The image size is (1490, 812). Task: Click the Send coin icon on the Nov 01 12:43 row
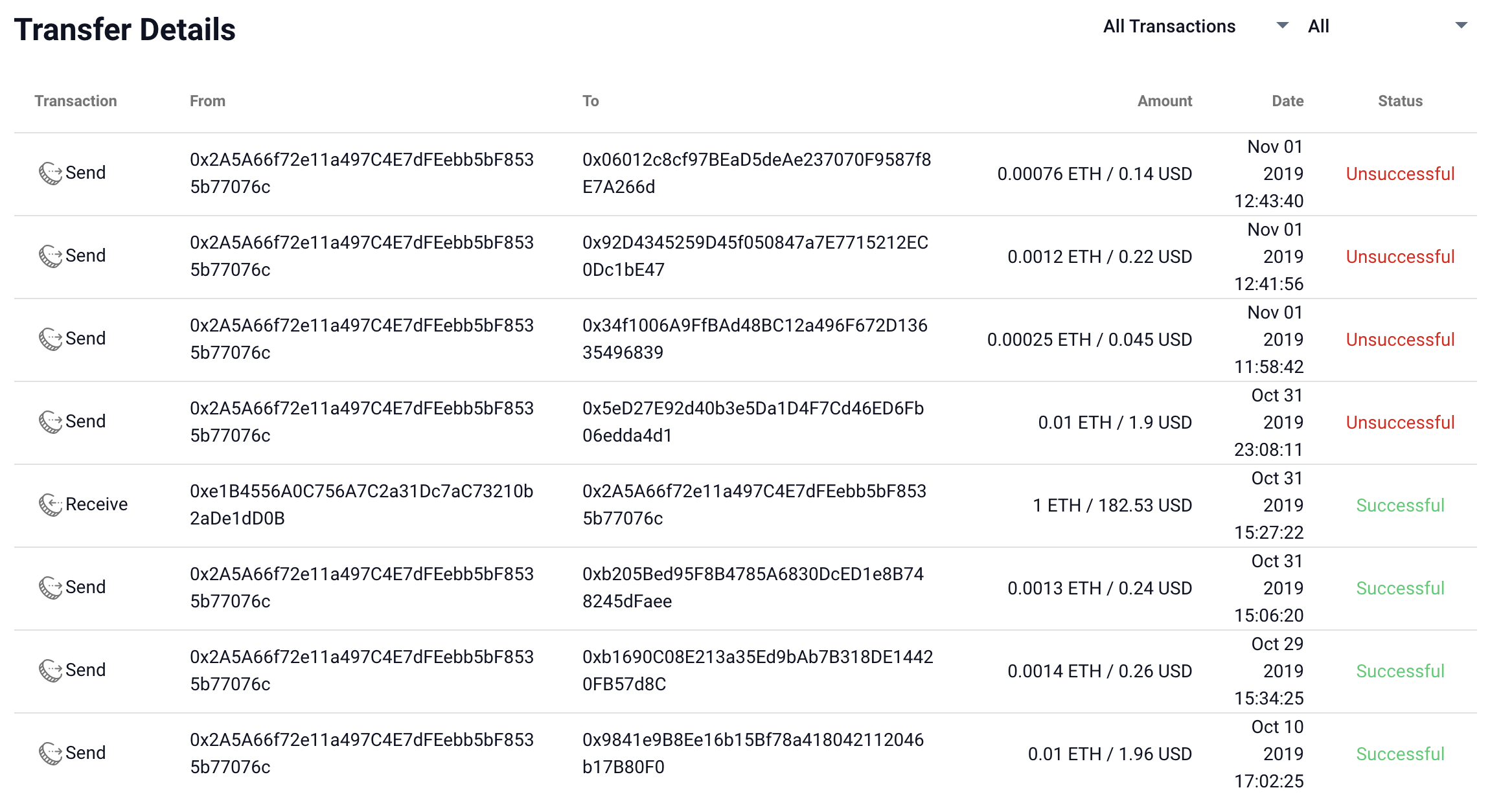[49, 172]
